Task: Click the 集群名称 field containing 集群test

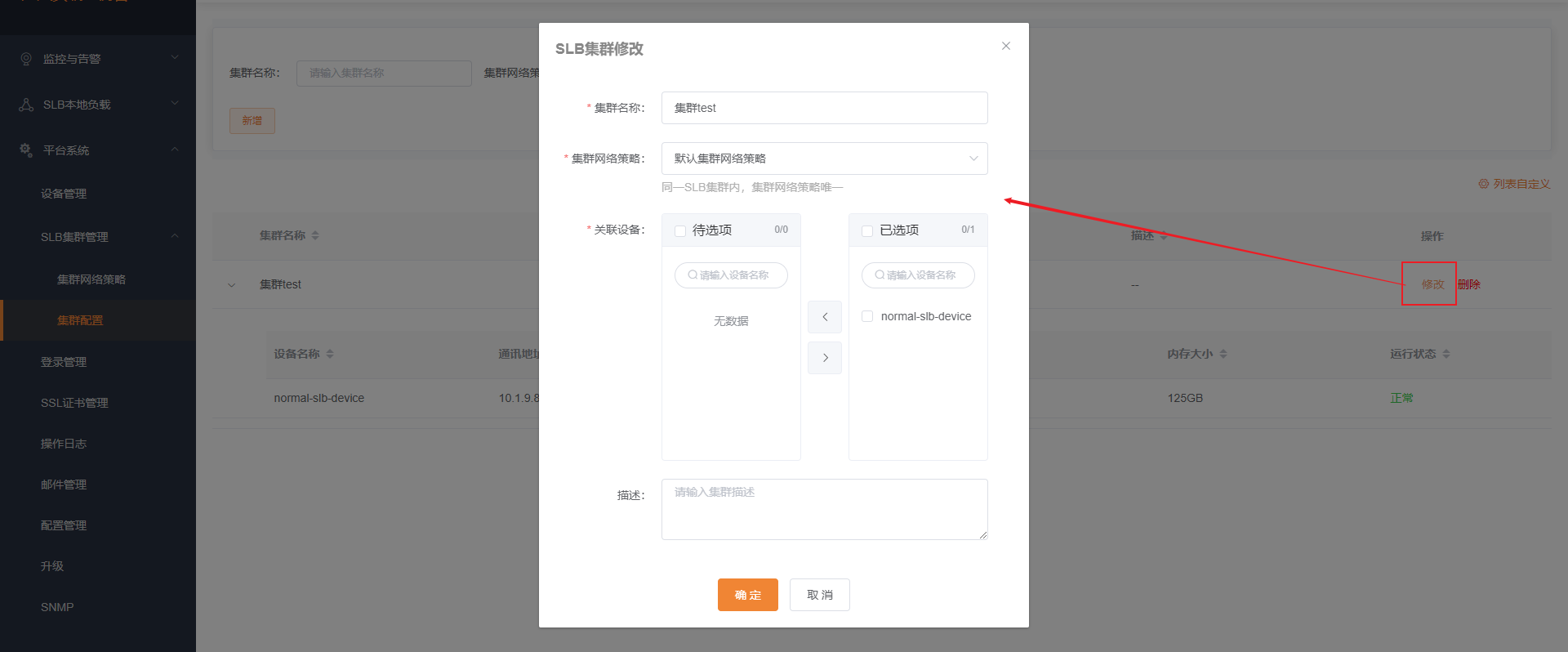Action: pos(824,108)
